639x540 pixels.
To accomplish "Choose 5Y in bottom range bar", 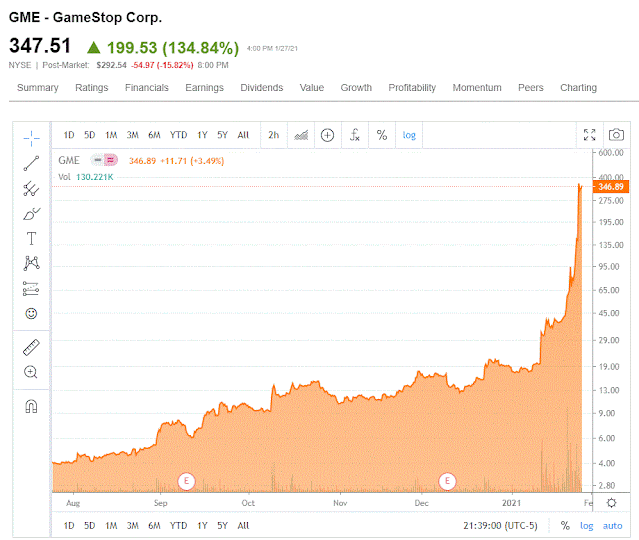I will pos(222,526).
